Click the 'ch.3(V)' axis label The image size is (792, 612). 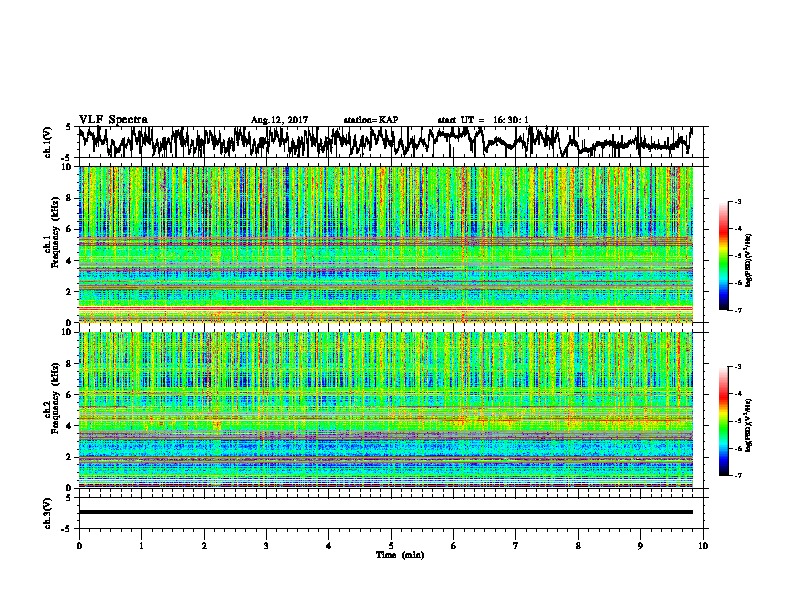pyautogui.click(x=47, y=513)
